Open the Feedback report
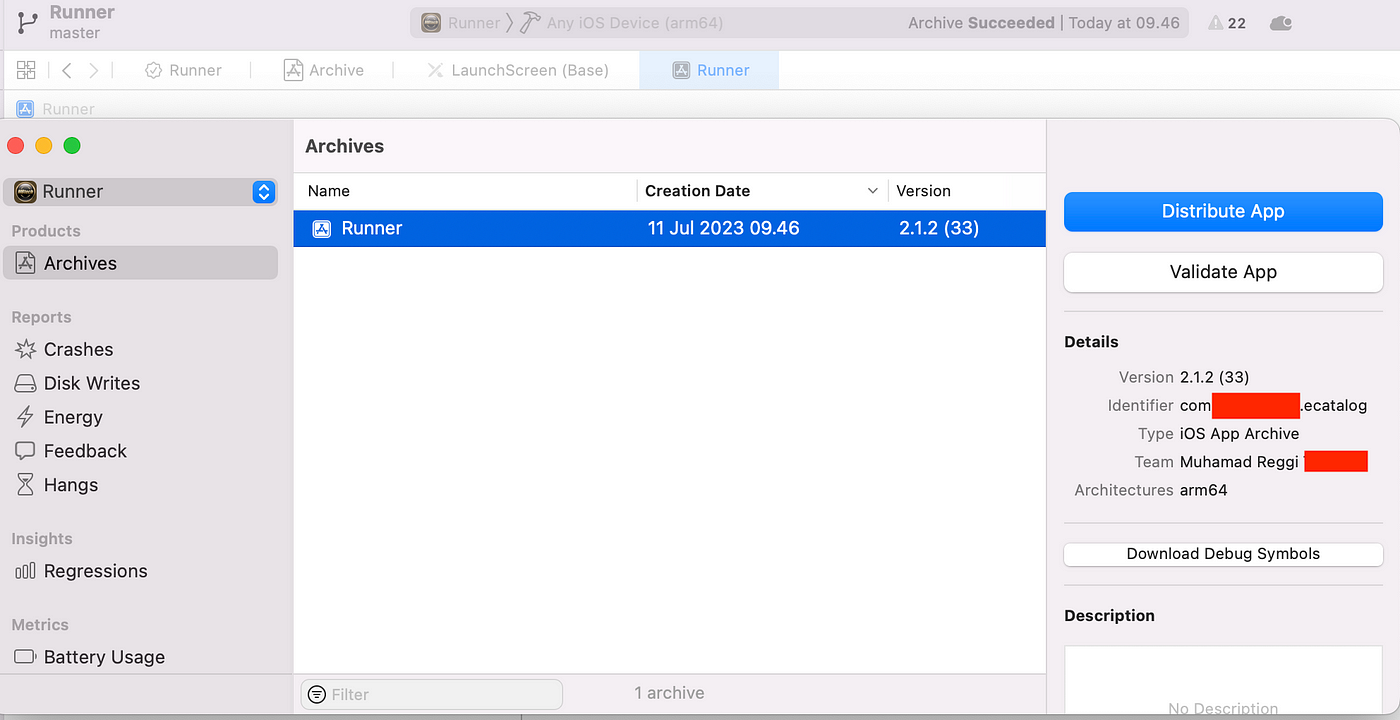The width and height of the screenshot is (1400, 720). [85, 451]
